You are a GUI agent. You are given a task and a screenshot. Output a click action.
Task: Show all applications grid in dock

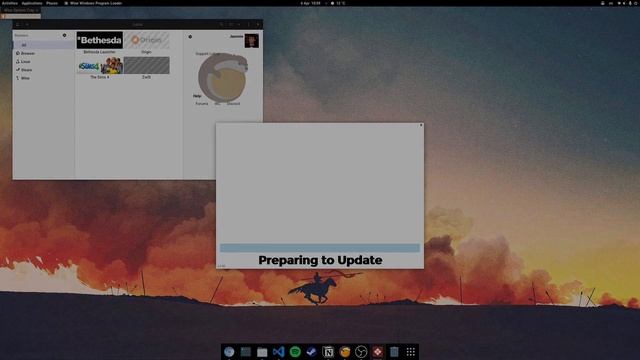pos(411,351)
